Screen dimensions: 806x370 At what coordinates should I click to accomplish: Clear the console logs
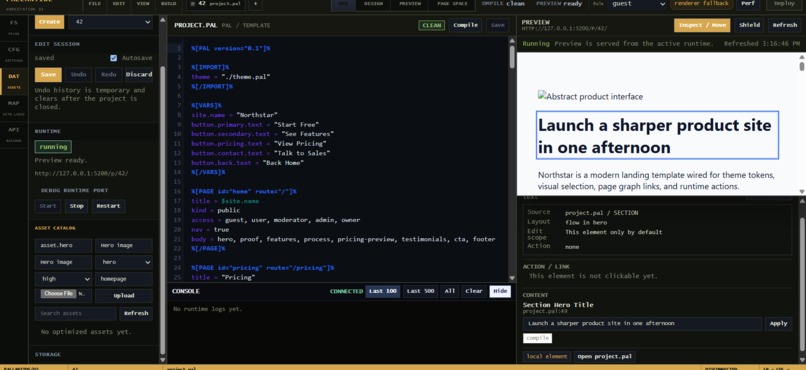pyautogui.click(x=473, y=291)
